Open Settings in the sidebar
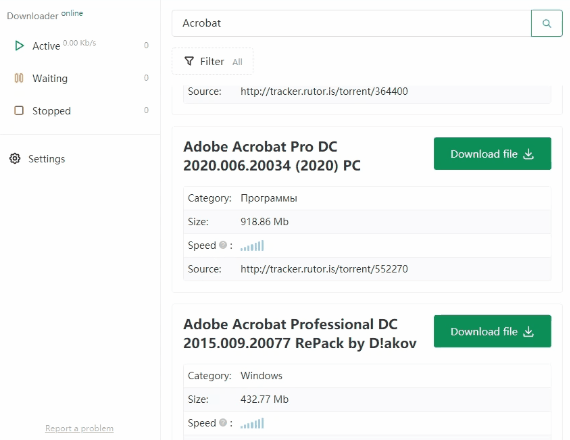This screenshot has width=570, height=440. 37,159
